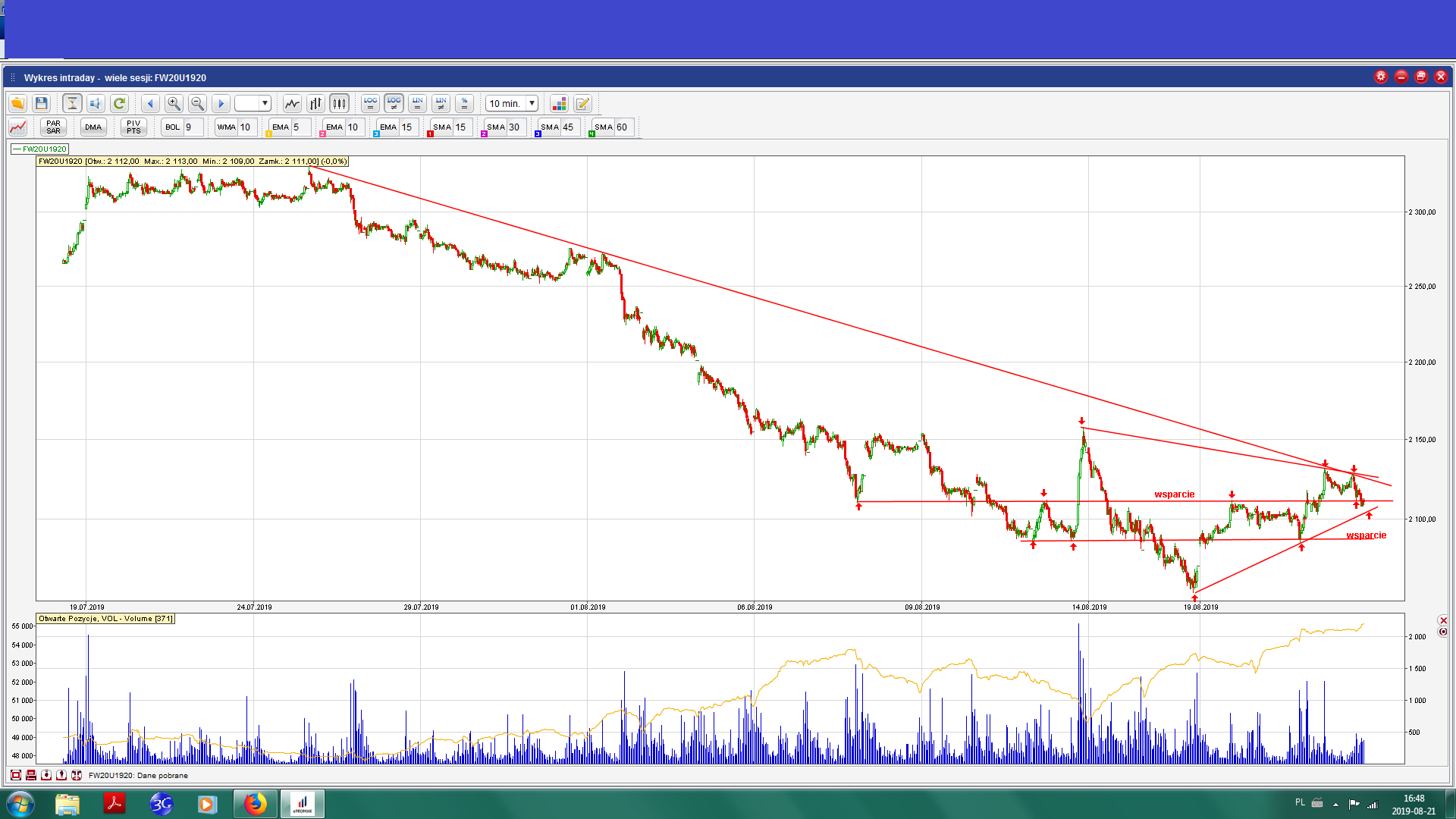Switch to line chart type icon
Image resolution: width=1456 pixels, height=819 pixels.
(x=292, y=104)
